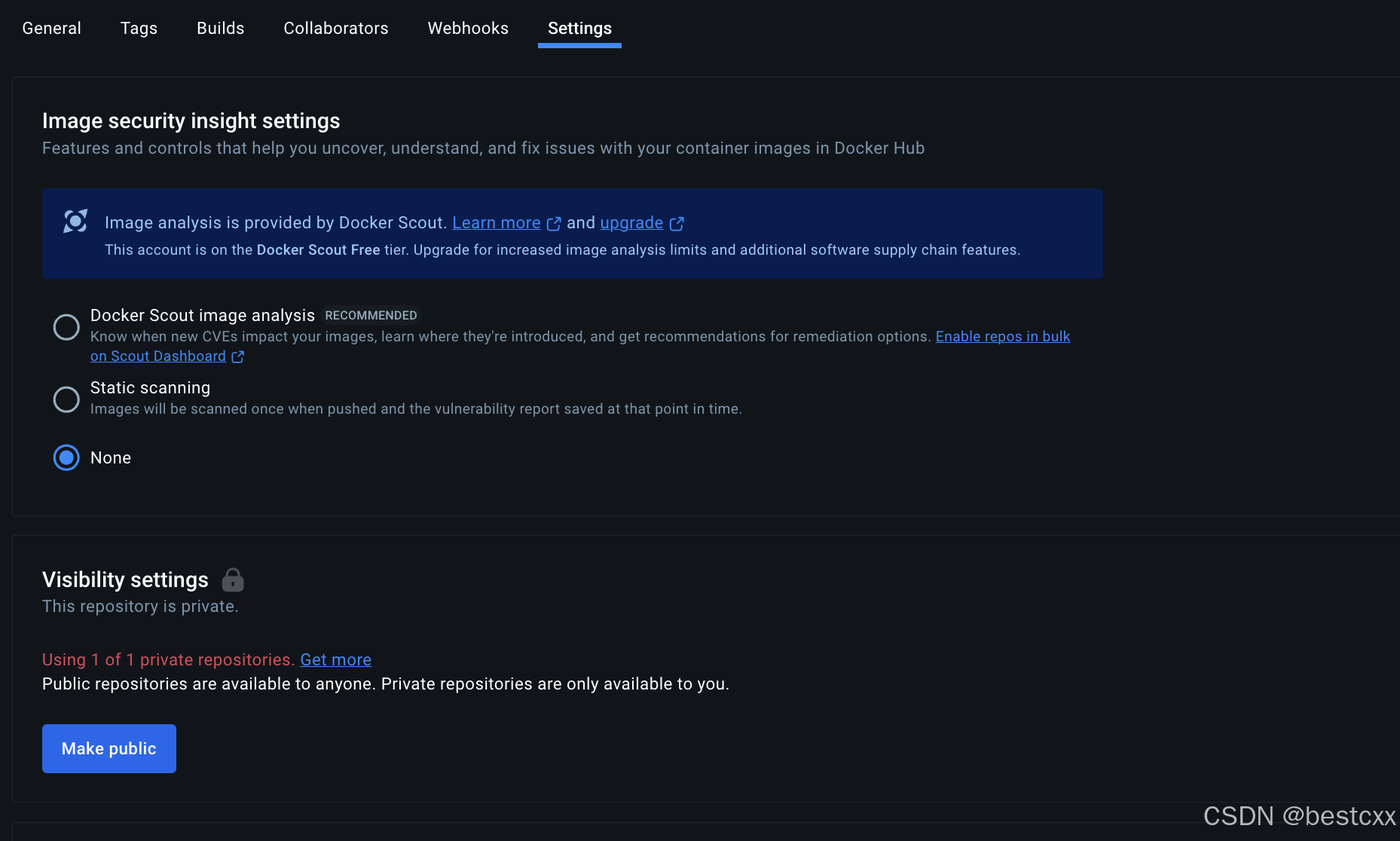1400x841 pixels.
Task: Click 'This repository is private.' text
Action: coord(140,607)
